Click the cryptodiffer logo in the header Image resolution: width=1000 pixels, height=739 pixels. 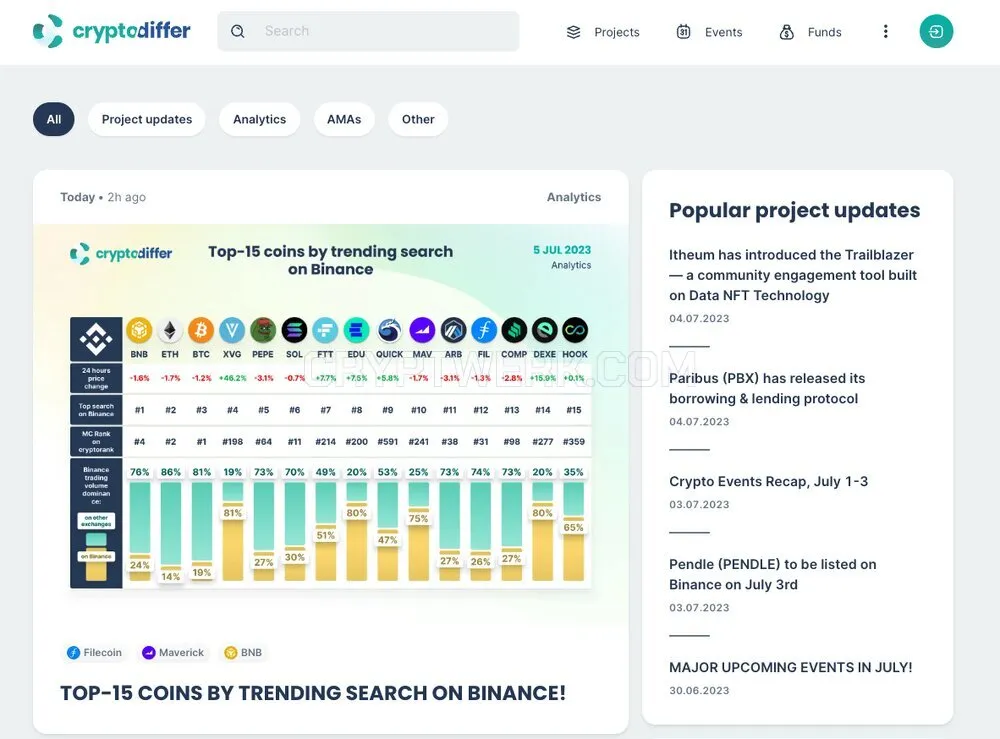click(x=112, y=31)
